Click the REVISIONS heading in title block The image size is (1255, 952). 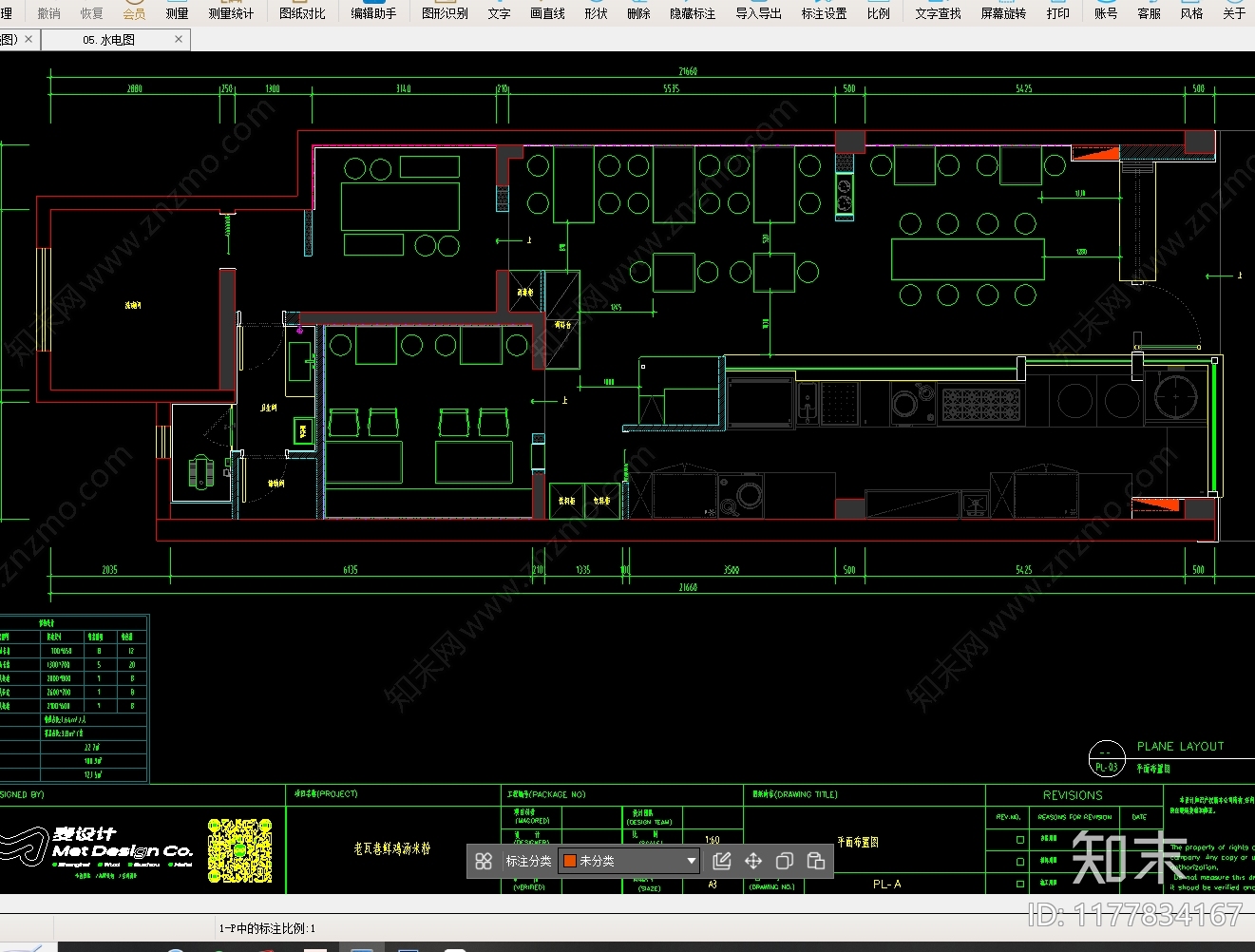[1073, 795]
